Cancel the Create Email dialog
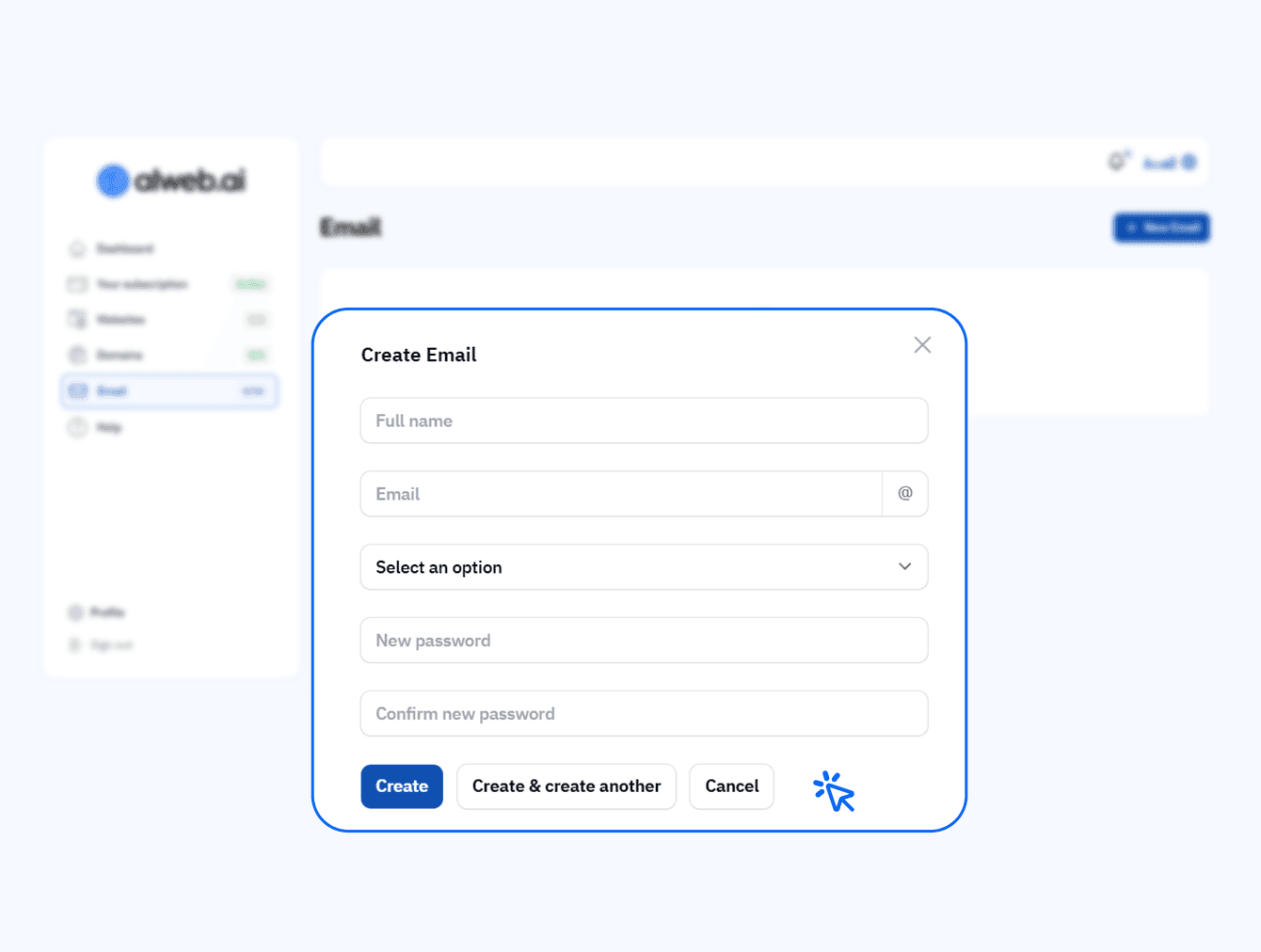The width and height of the screenshot is (1261, 952). pyautogui.click(x=731, y=786)
